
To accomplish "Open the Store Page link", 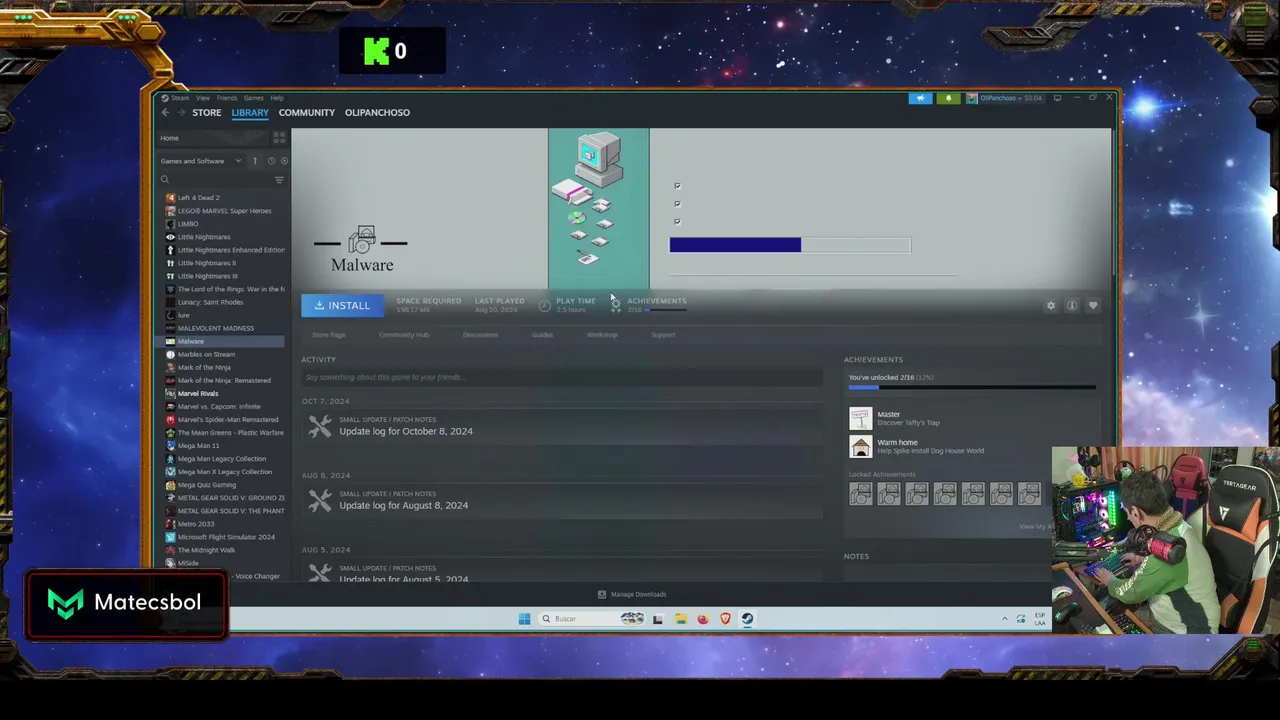I will [328, 335].
